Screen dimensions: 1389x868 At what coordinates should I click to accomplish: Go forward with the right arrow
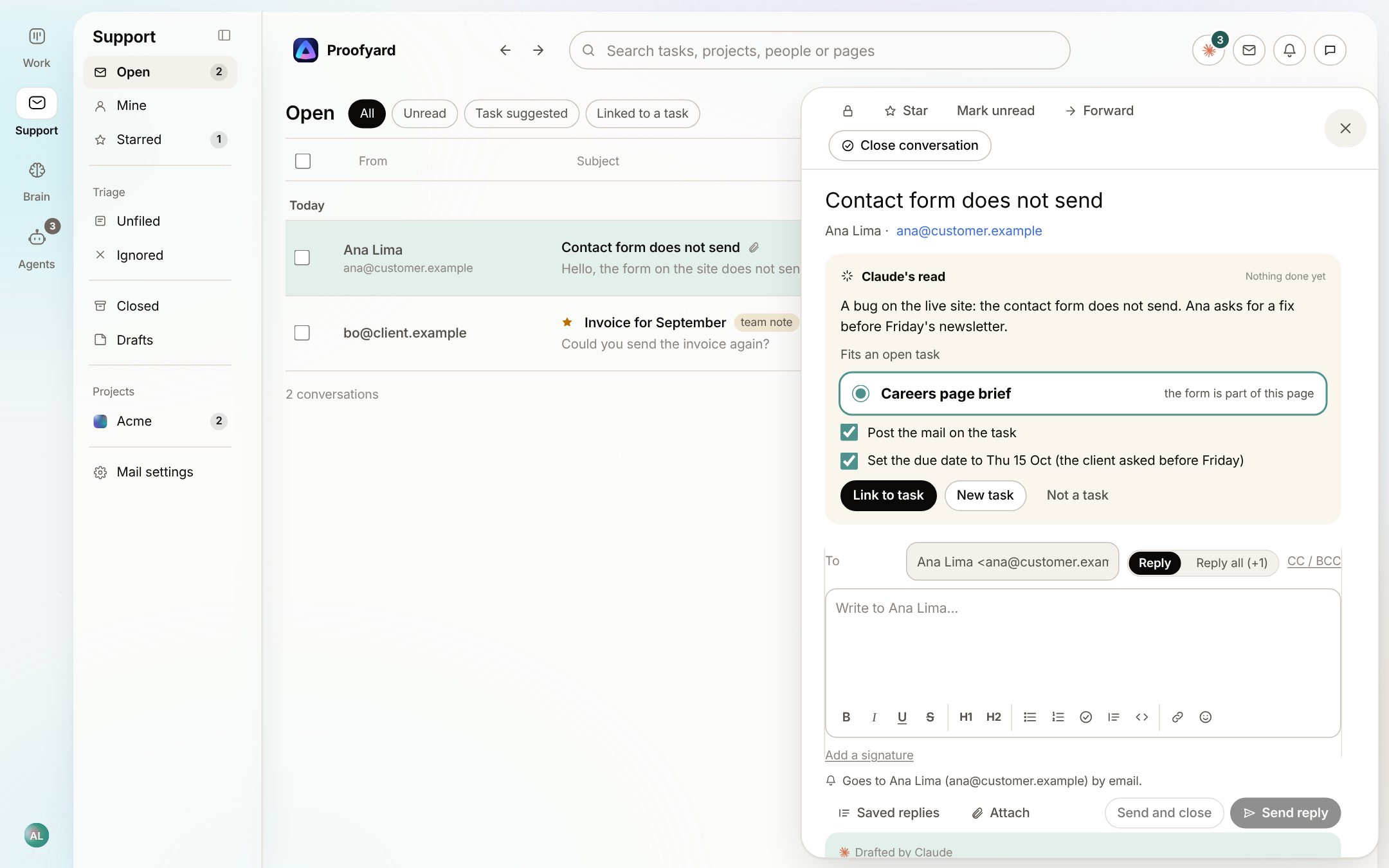point(538,50)
